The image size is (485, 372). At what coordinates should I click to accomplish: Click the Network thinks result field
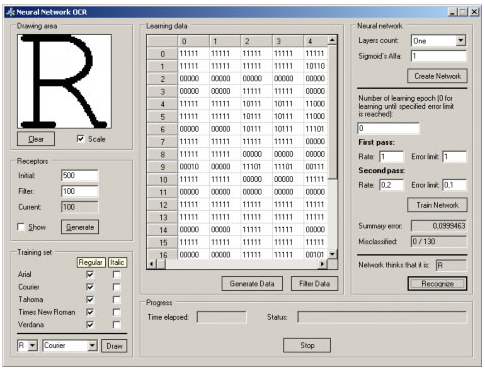coord(451,265)
